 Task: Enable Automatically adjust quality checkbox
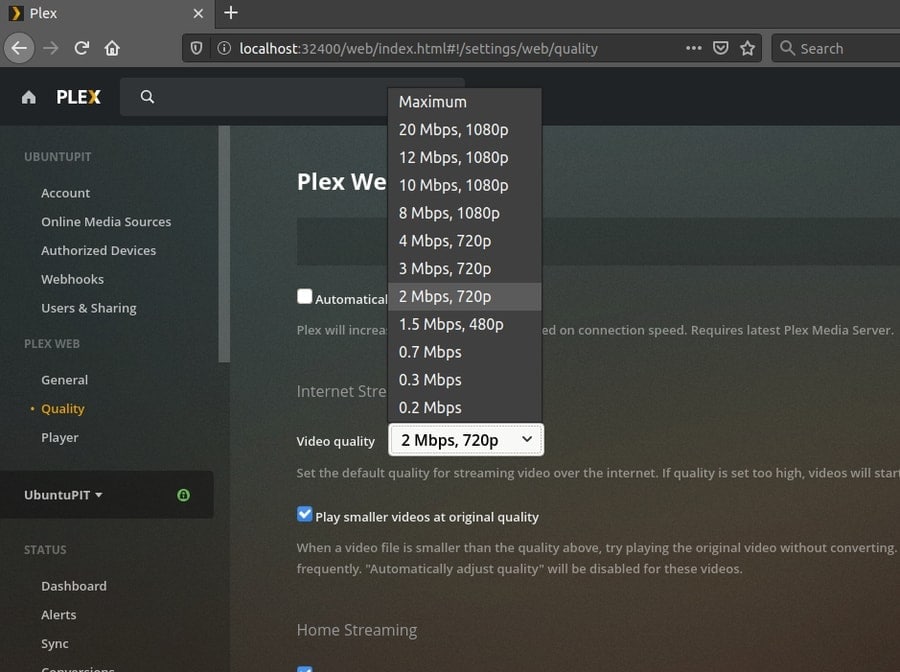pyautogui.click(x=304, y=297)
